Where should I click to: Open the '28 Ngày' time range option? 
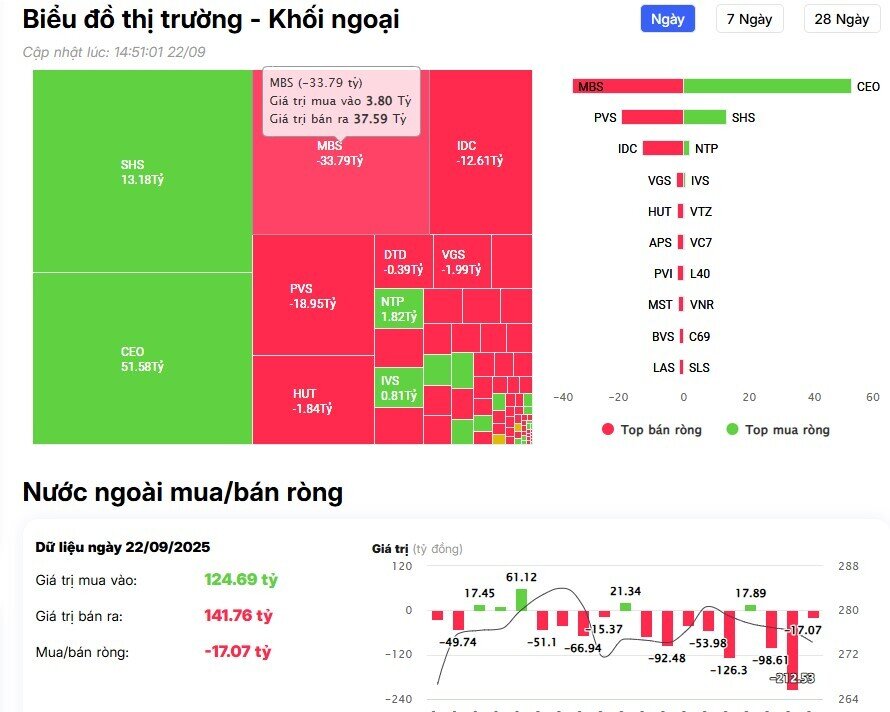(x=840, y=19)
